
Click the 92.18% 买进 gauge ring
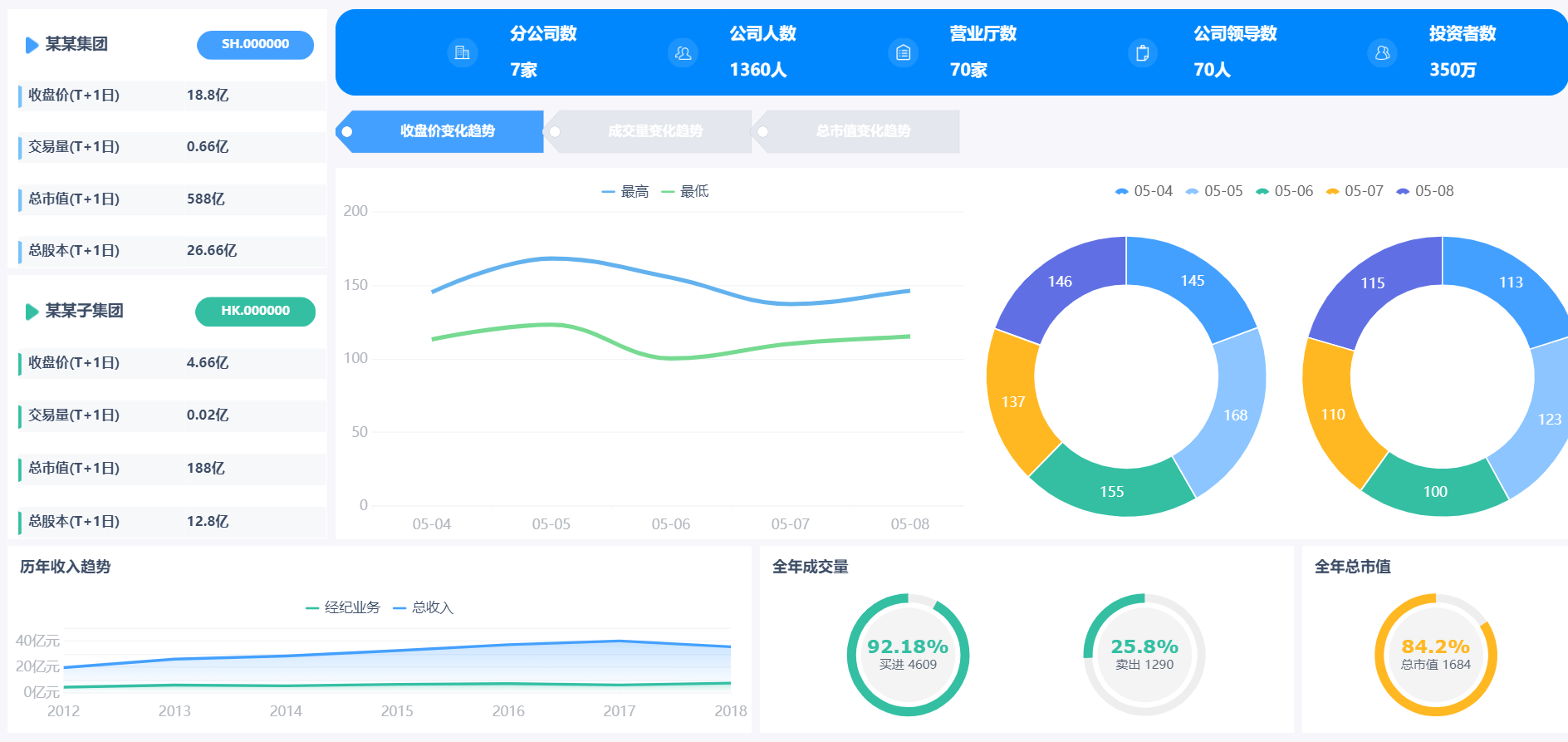click(909, 655)
